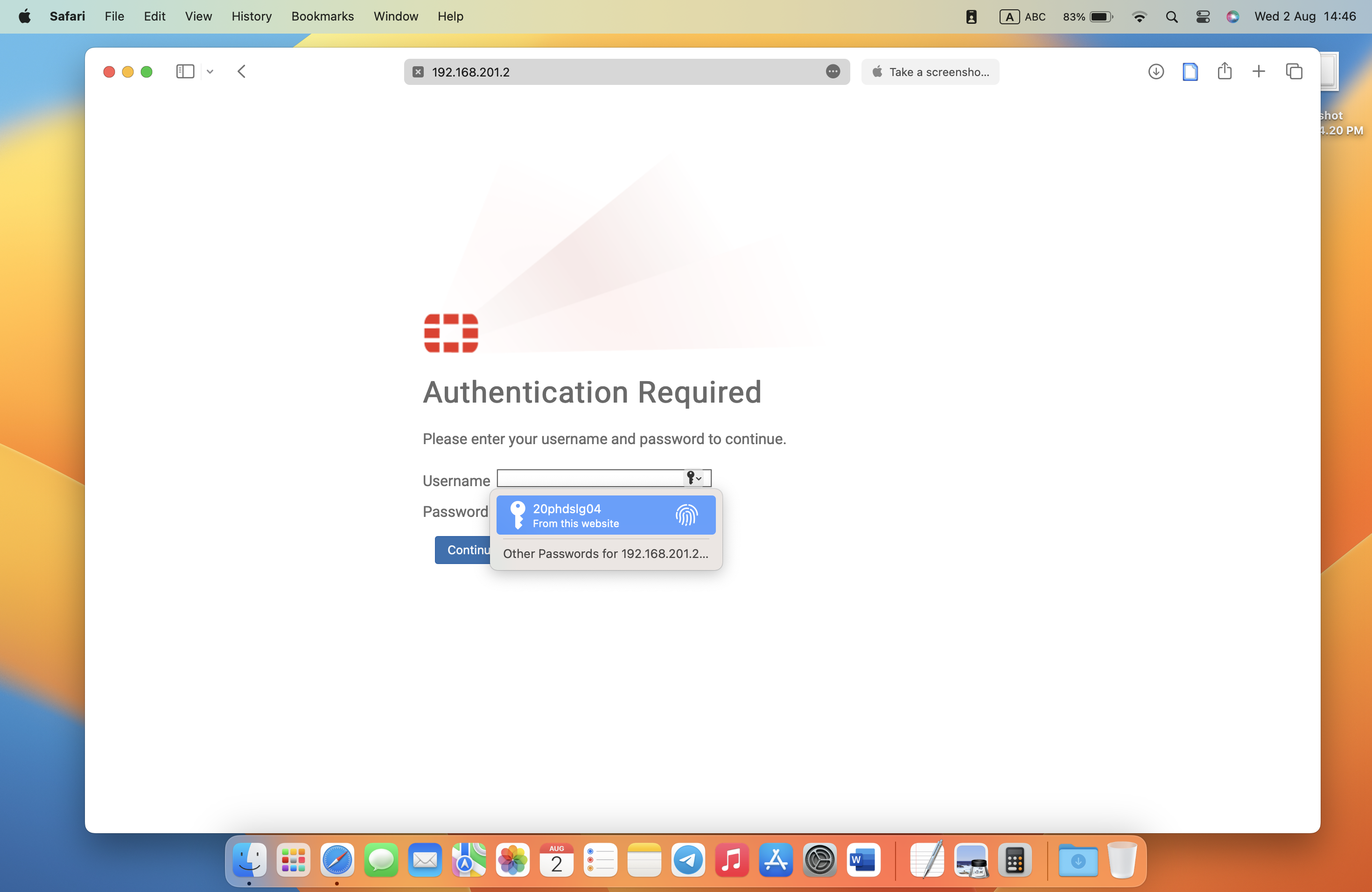Add a new tab with plus icon
Viewport: 1372px width, 892px height.
click(1259, 71)
